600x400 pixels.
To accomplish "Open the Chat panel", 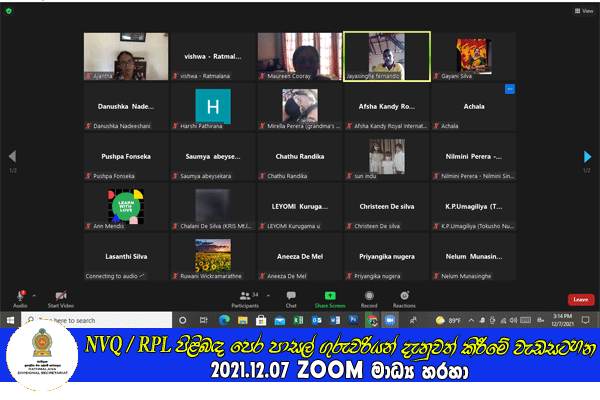I will [291, 299].
